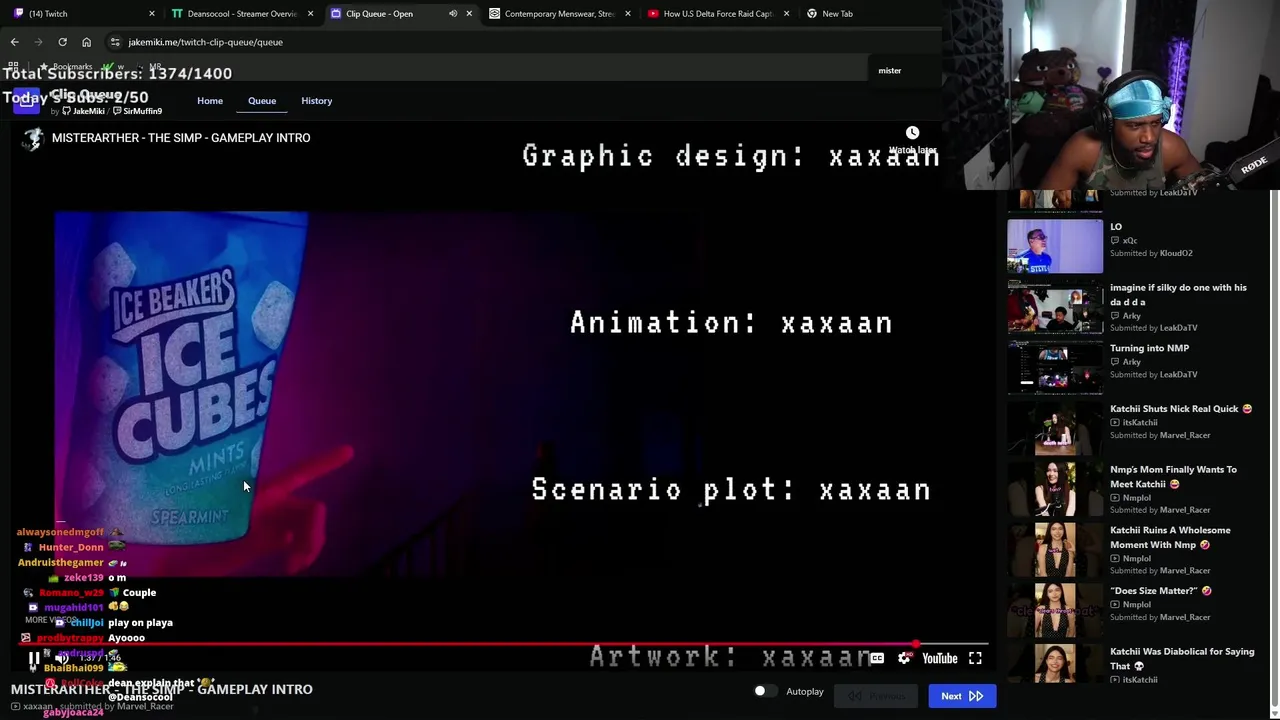Screen dimensions: 1280x720
Task: Select the 'Does Size Matter?' clip
Action: [x=1161, y=591]
